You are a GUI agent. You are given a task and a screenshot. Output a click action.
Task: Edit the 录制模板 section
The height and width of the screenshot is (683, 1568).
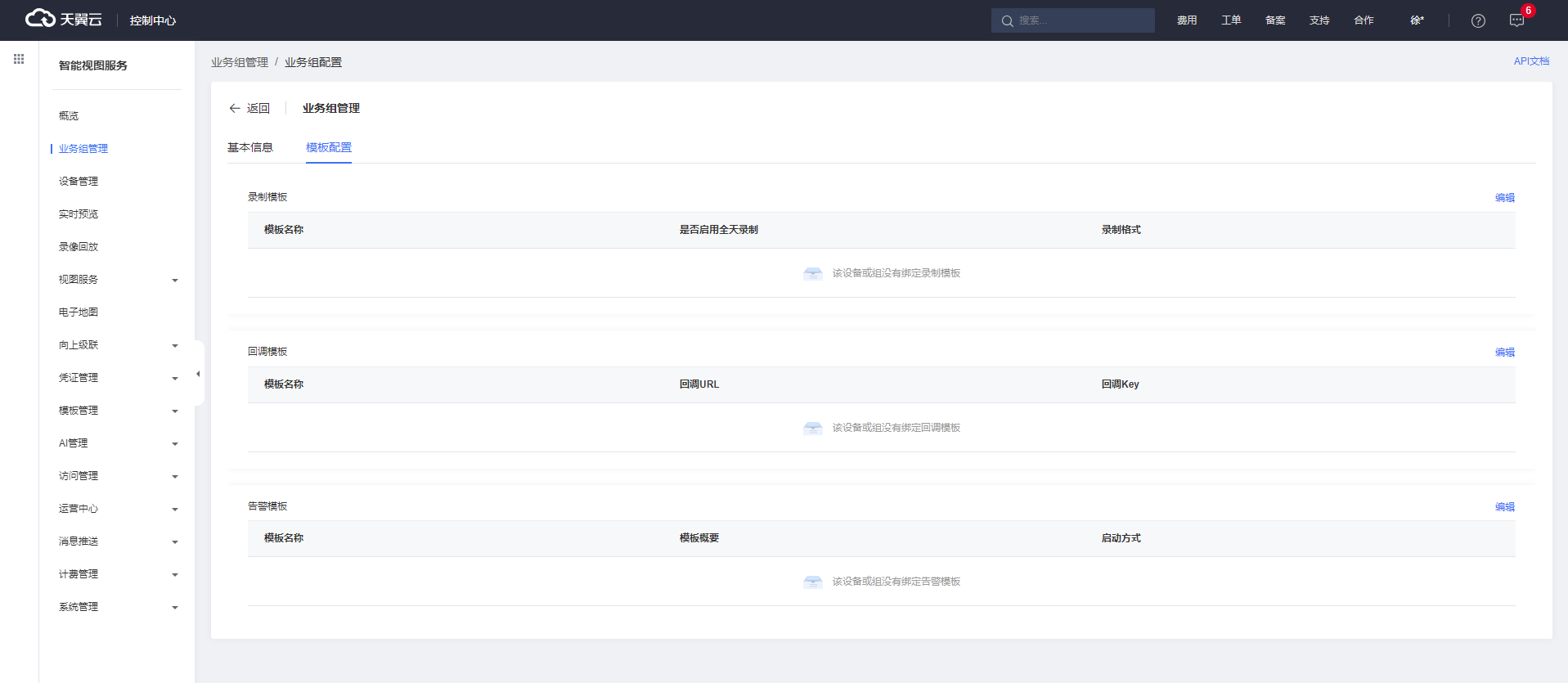1504,198
